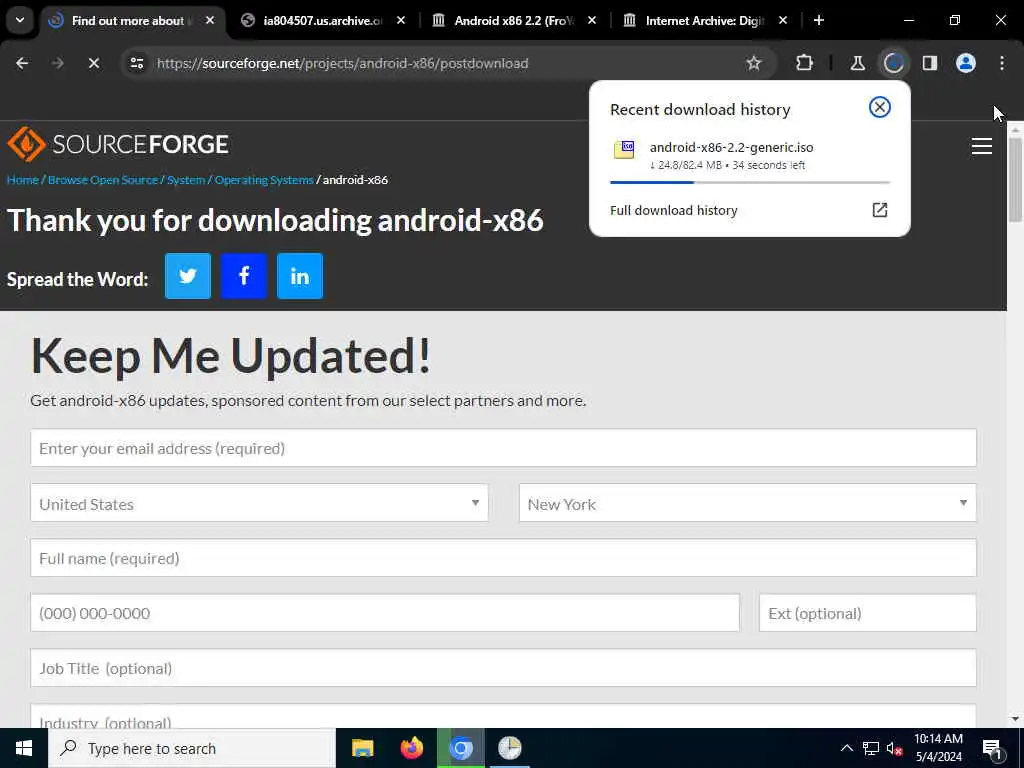Screen dimensions: 1024x768
Task: Open Chrome's three-dot menu
Action: [1002, 63]
